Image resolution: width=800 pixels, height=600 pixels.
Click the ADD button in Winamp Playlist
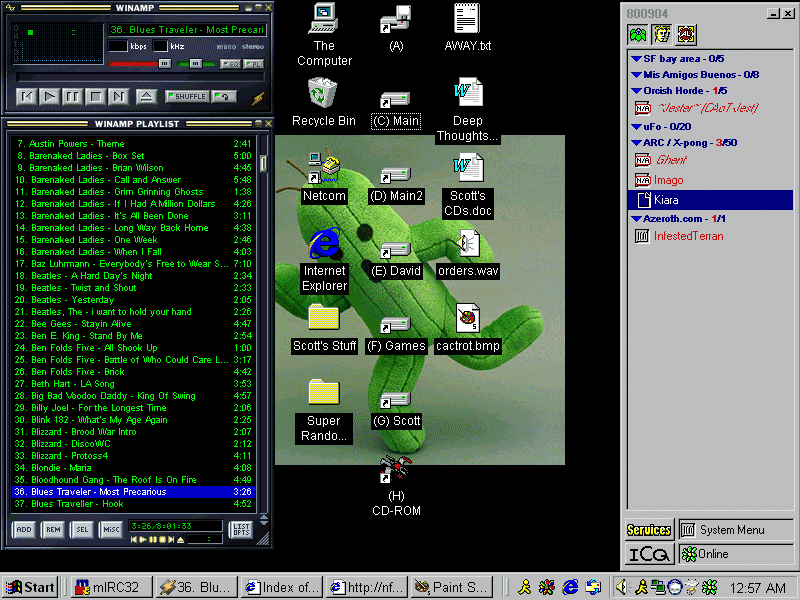24,530
